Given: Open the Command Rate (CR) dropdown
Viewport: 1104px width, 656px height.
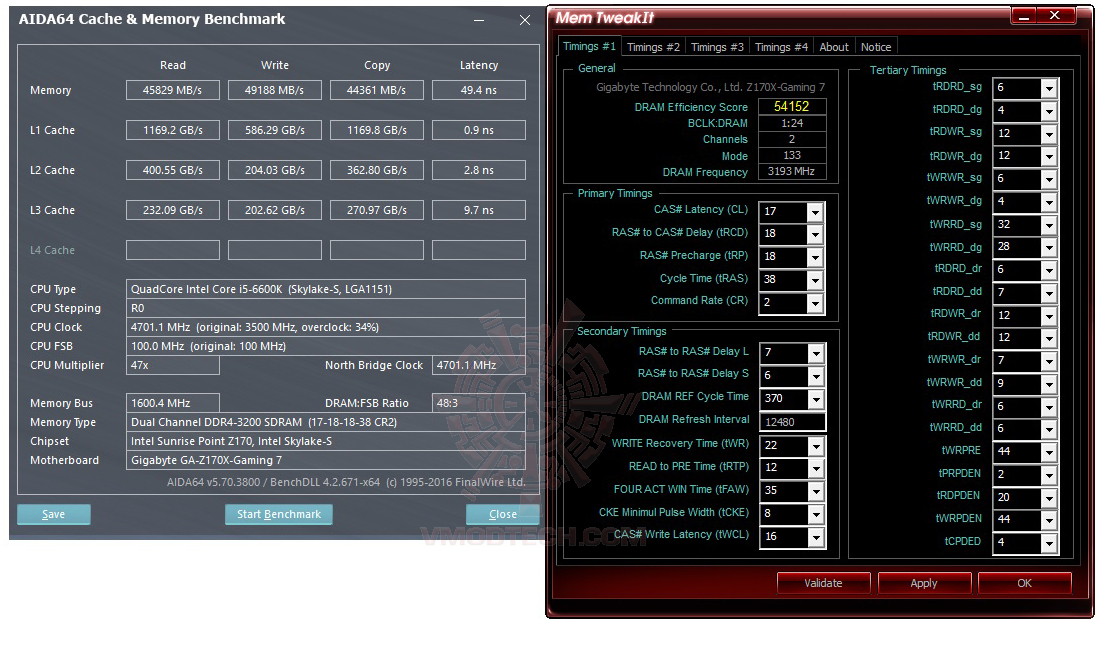Looking at the screenshot, I should coord(815,303).
